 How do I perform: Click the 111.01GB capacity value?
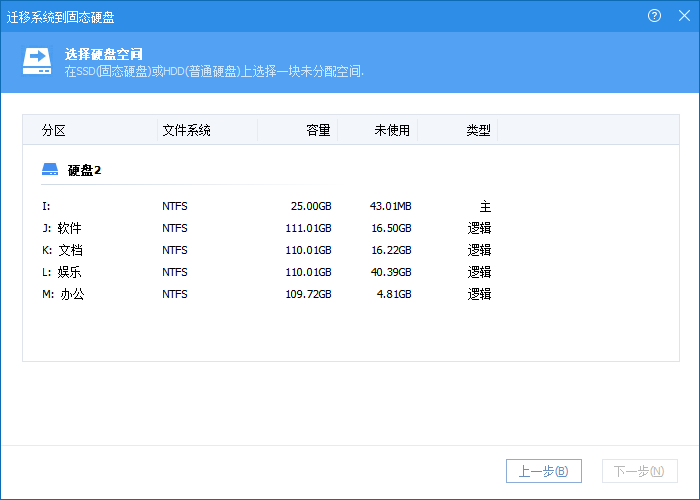[308, 228]
